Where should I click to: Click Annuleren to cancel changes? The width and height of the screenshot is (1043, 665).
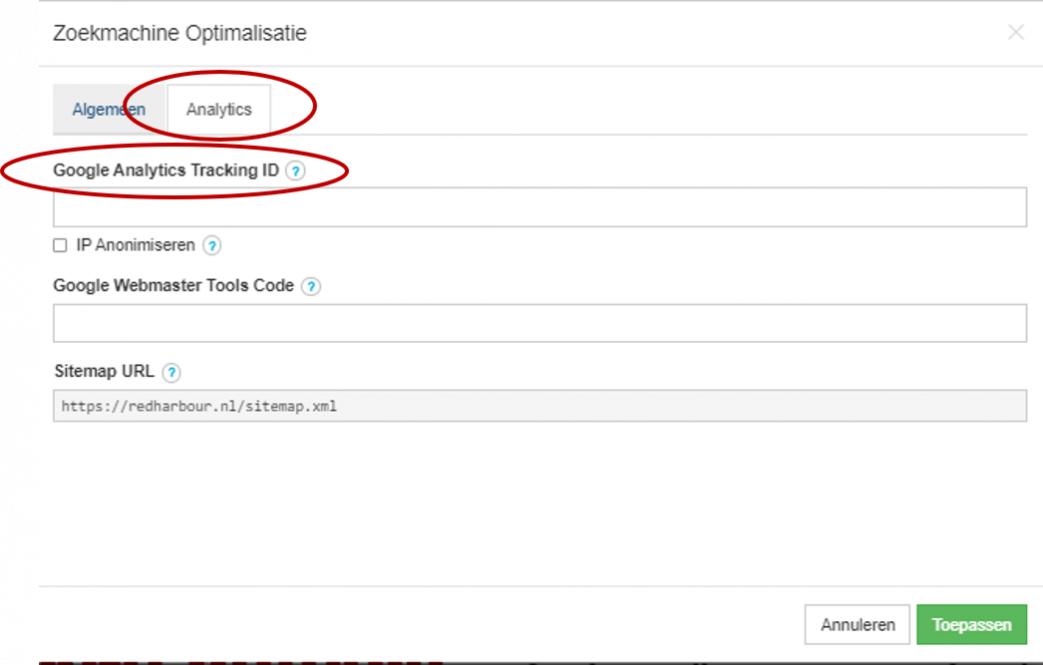click(x=857, y=624)
